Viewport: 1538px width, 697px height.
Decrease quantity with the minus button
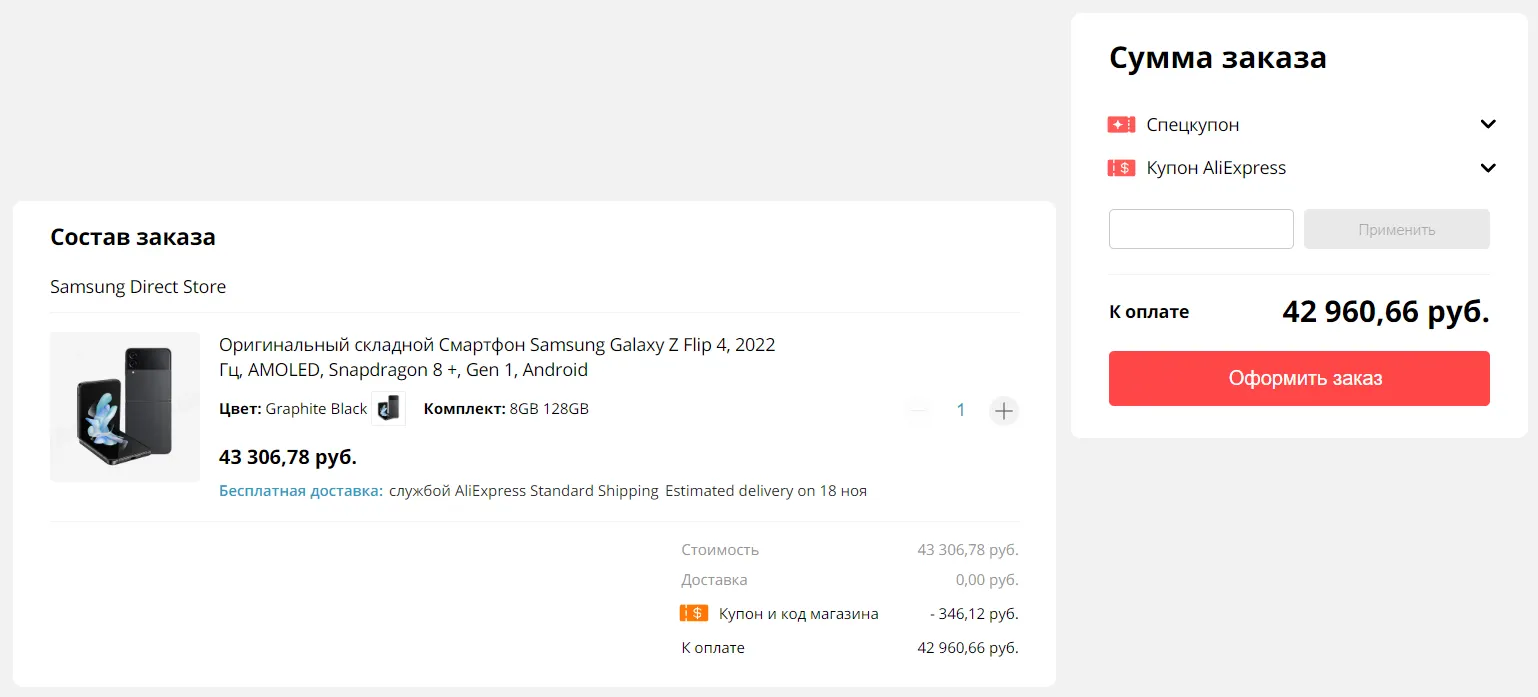coord(920,410)
